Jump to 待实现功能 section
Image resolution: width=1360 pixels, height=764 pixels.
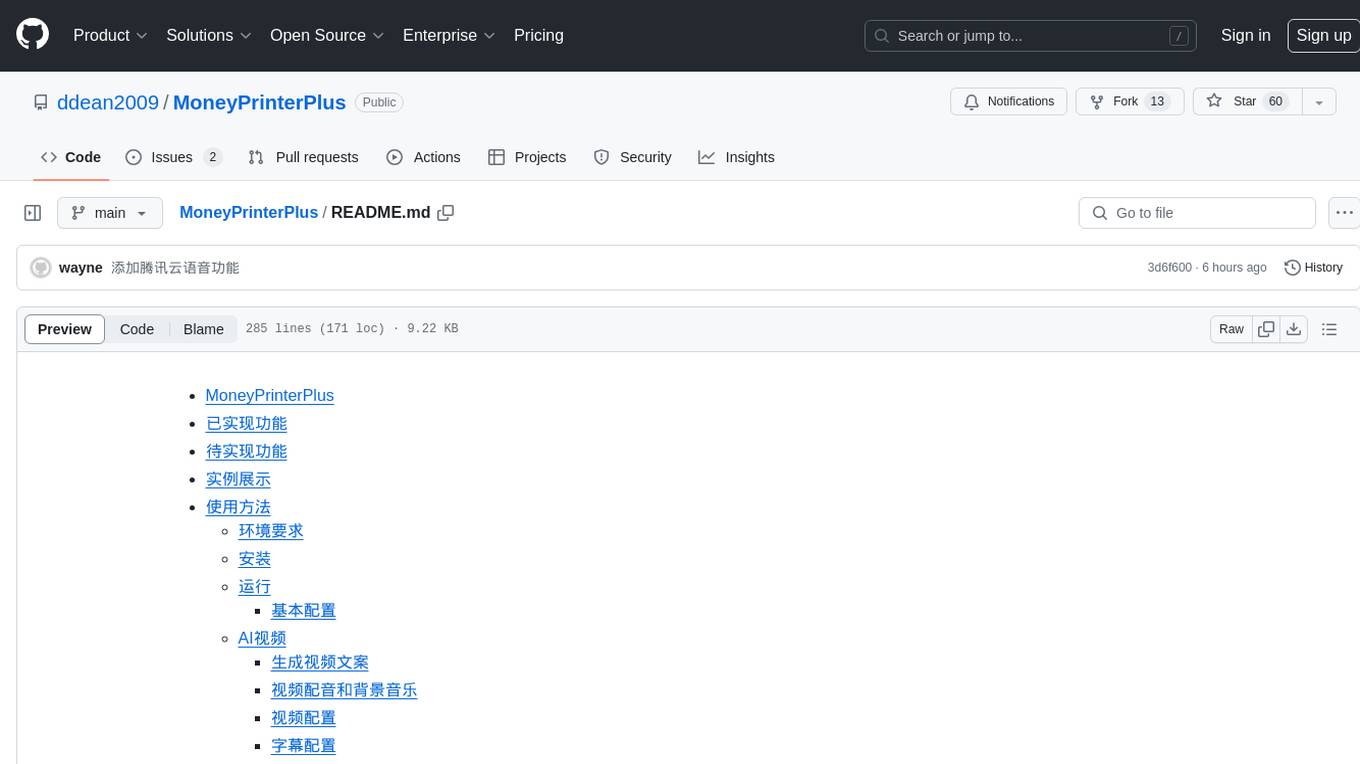click(246, 452)
